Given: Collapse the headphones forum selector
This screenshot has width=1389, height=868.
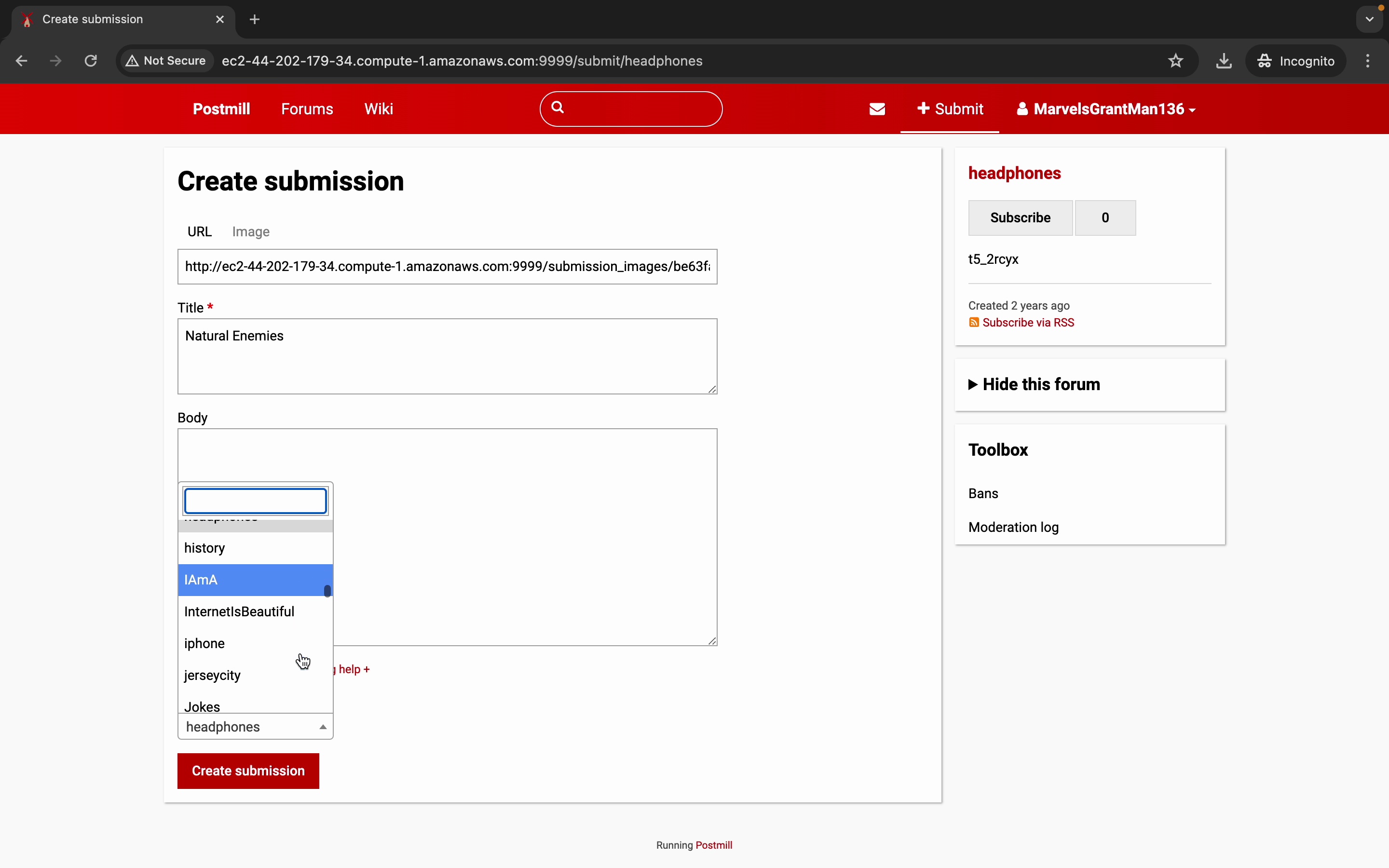Looking at the screenshot, I should coord(256,727).
